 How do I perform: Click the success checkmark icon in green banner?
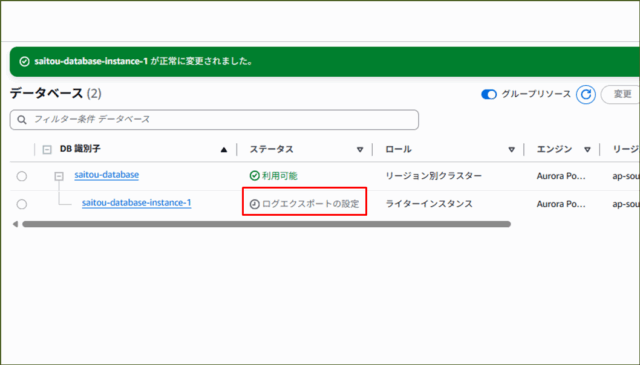(24, 62)
